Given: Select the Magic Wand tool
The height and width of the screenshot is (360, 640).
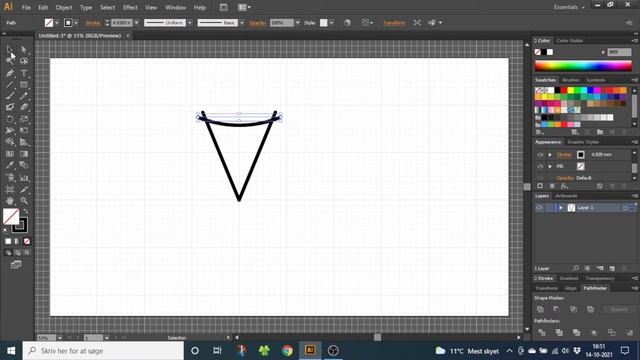Looking at the screenshot, I should click(x=10, y=61).
